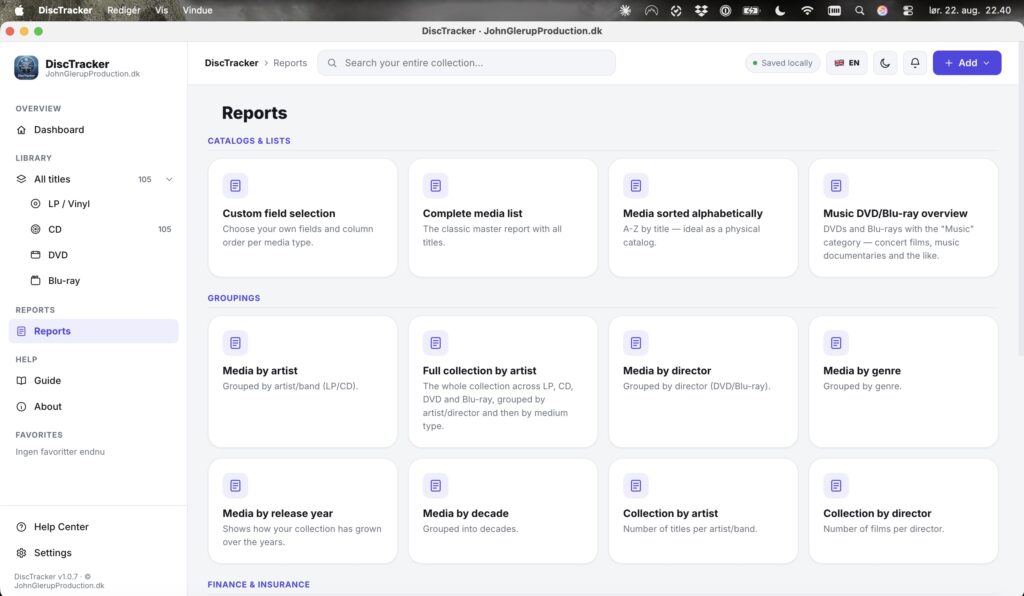
Task: Click the Media by artist card icon
Action: [x=235, y=343]
